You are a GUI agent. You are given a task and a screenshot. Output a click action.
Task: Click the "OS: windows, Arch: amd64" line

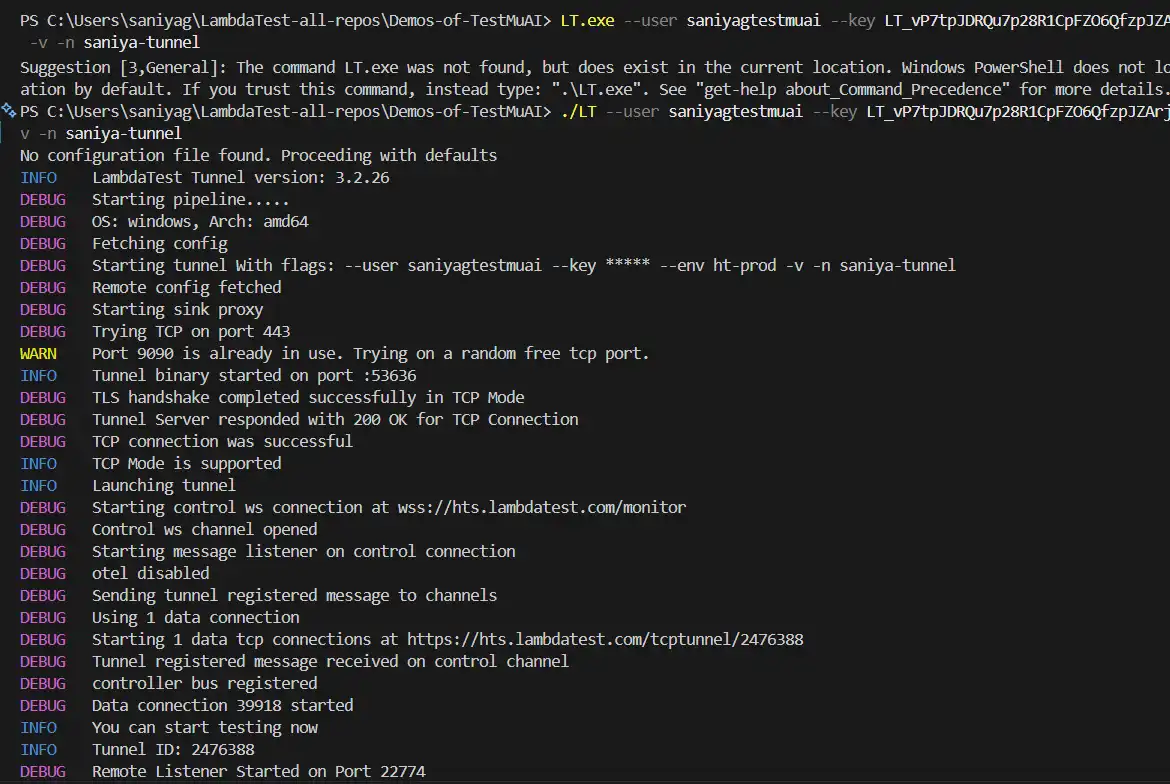coord(200,221)
